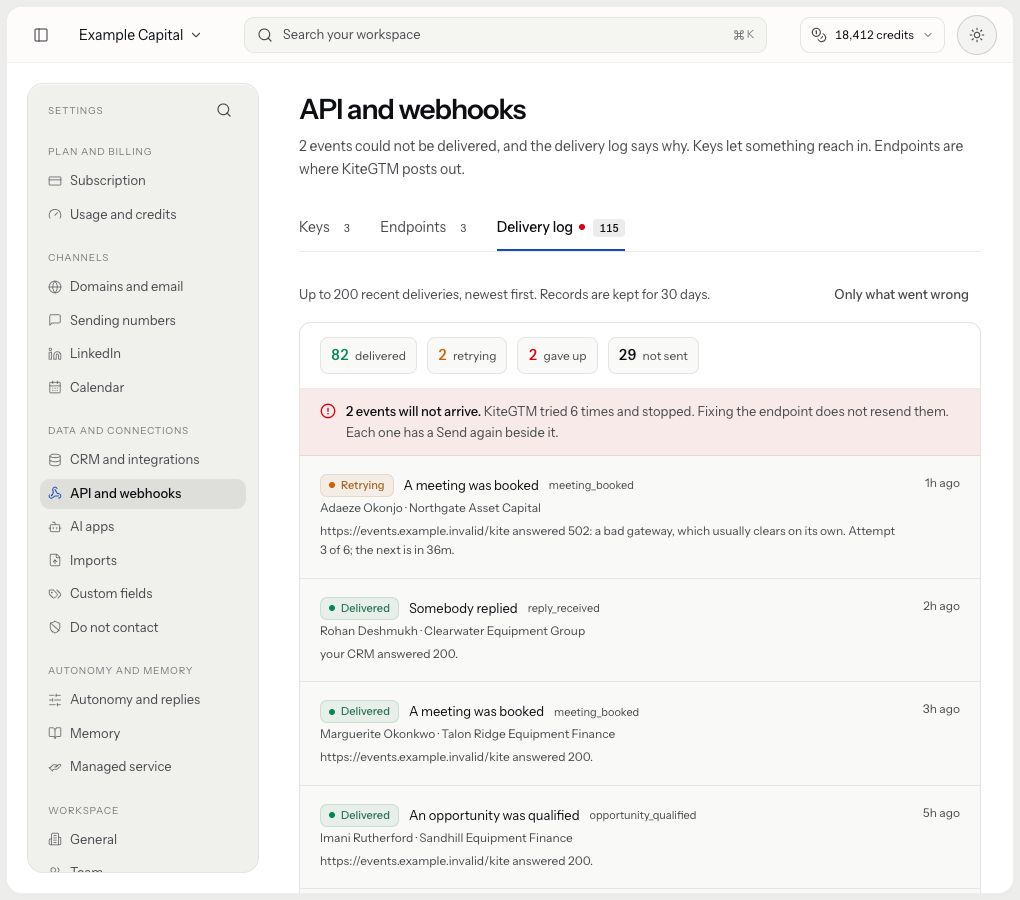Open Memory settings
Viewport: 1020px width, 900px height.
point(143,734)
